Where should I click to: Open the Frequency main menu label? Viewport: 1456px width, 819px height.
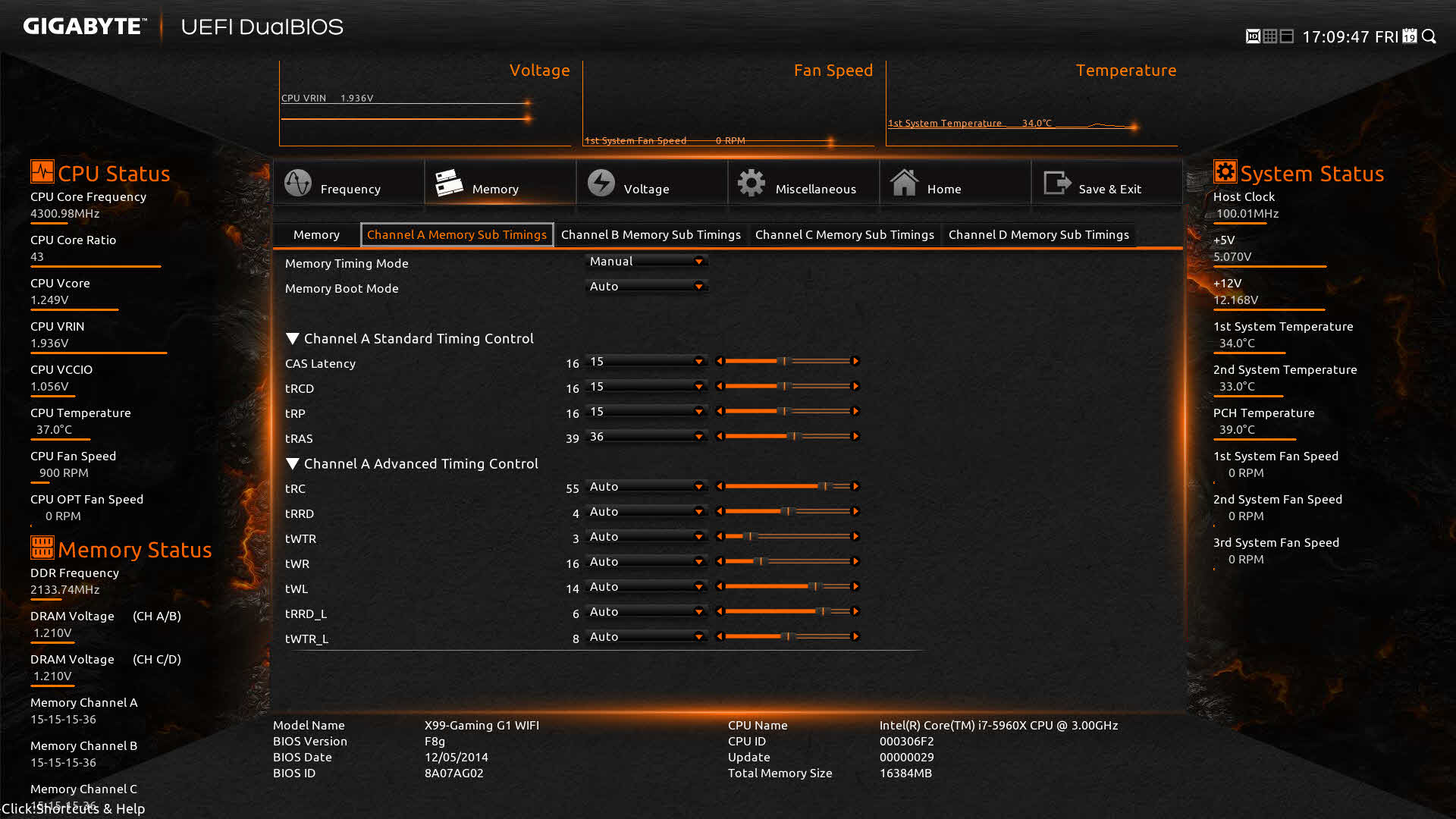pos(350,189)
